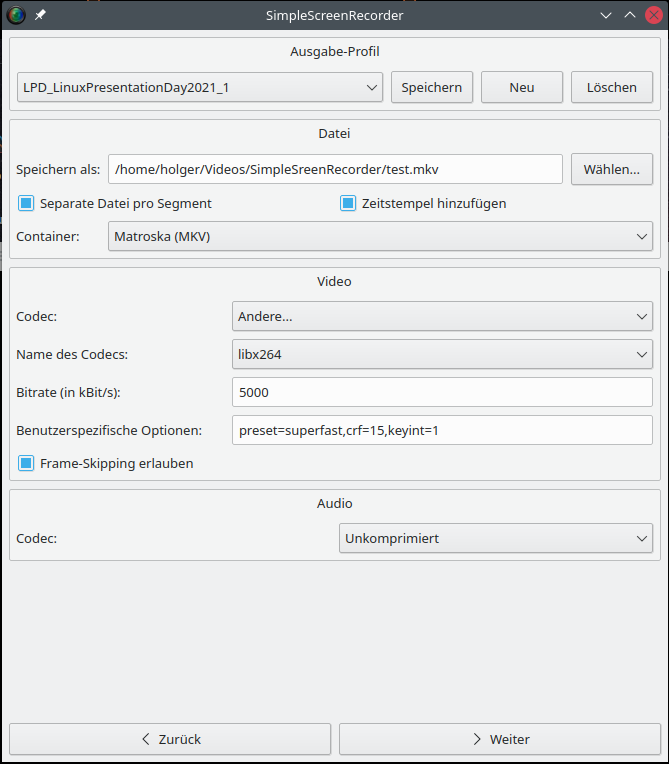The width and height of the screenshot is (669, 764).
Task: Open the Ausgabe-Profil dropdown
Action: pos(200,87)
